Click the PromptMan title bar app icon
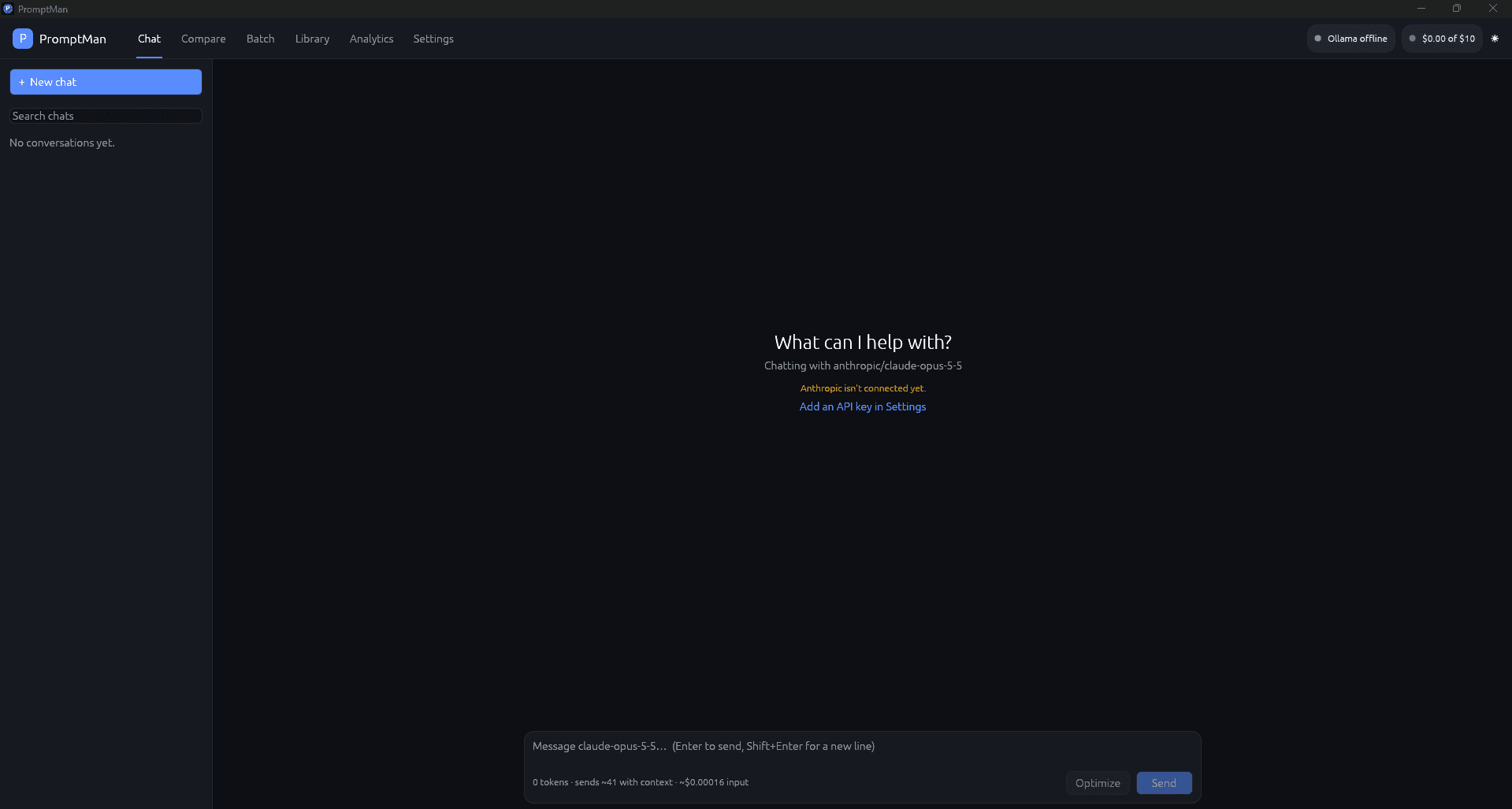The height and width of the screenshot is (809, 1512). point(8,9)
